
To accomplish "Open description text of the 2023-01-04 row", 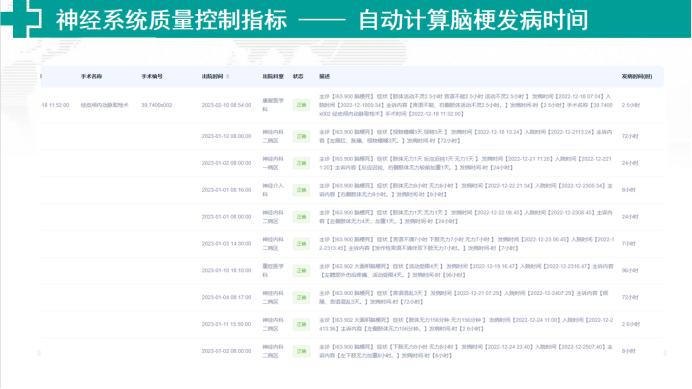I will tap(464, 297).
